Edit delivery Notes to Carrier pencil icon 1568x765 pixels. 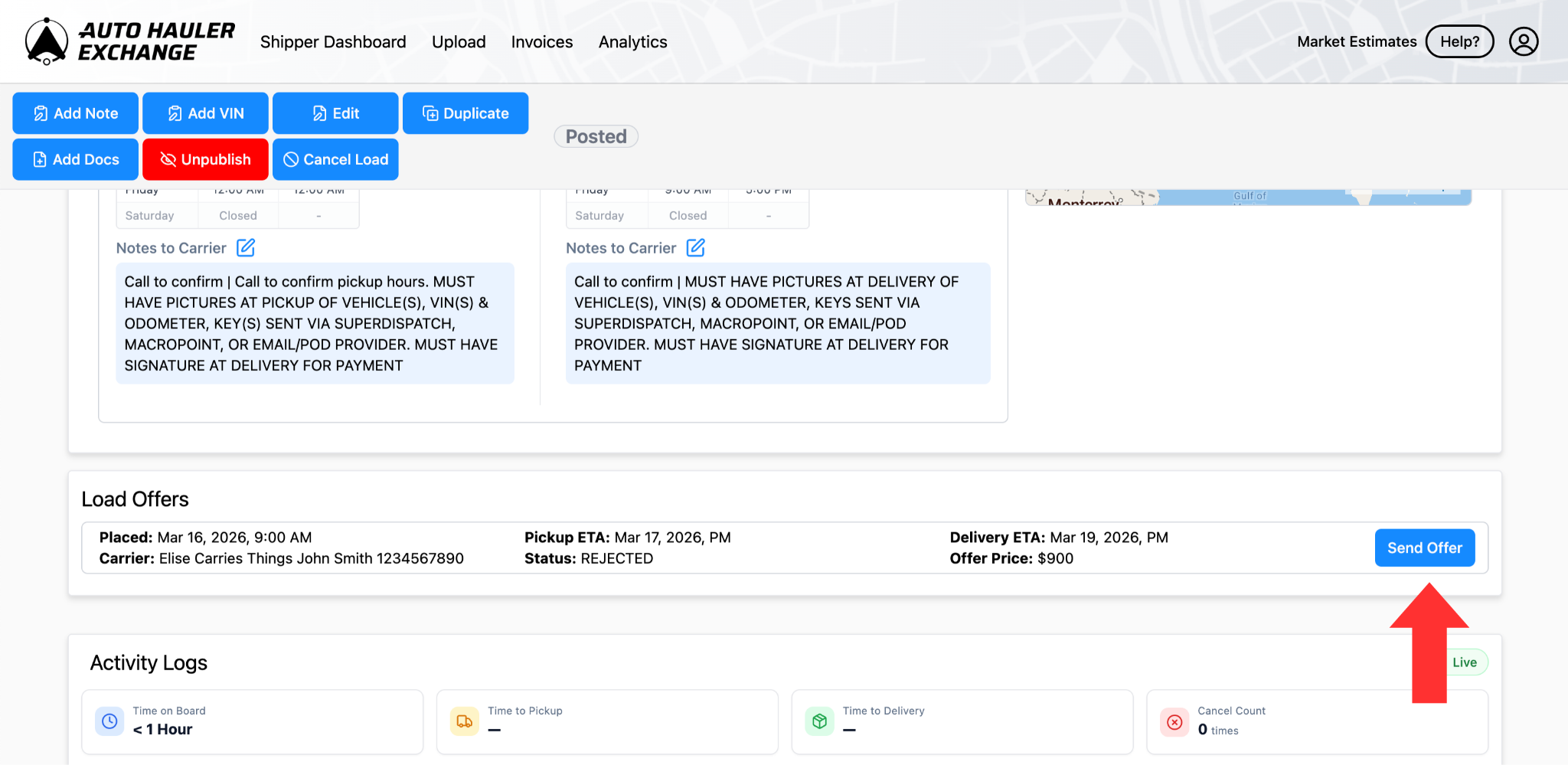pyautogui.click(x=695, y=247)
